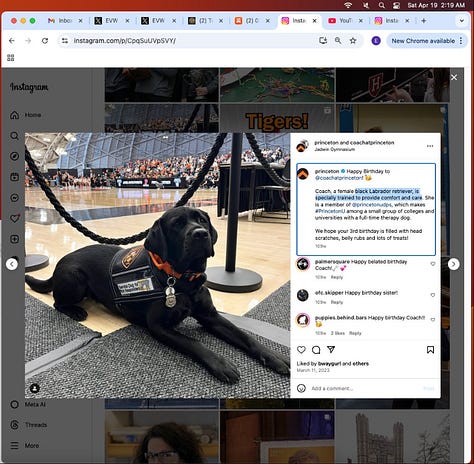Open Notifications heart icon in sidebar

pos(15,218)
